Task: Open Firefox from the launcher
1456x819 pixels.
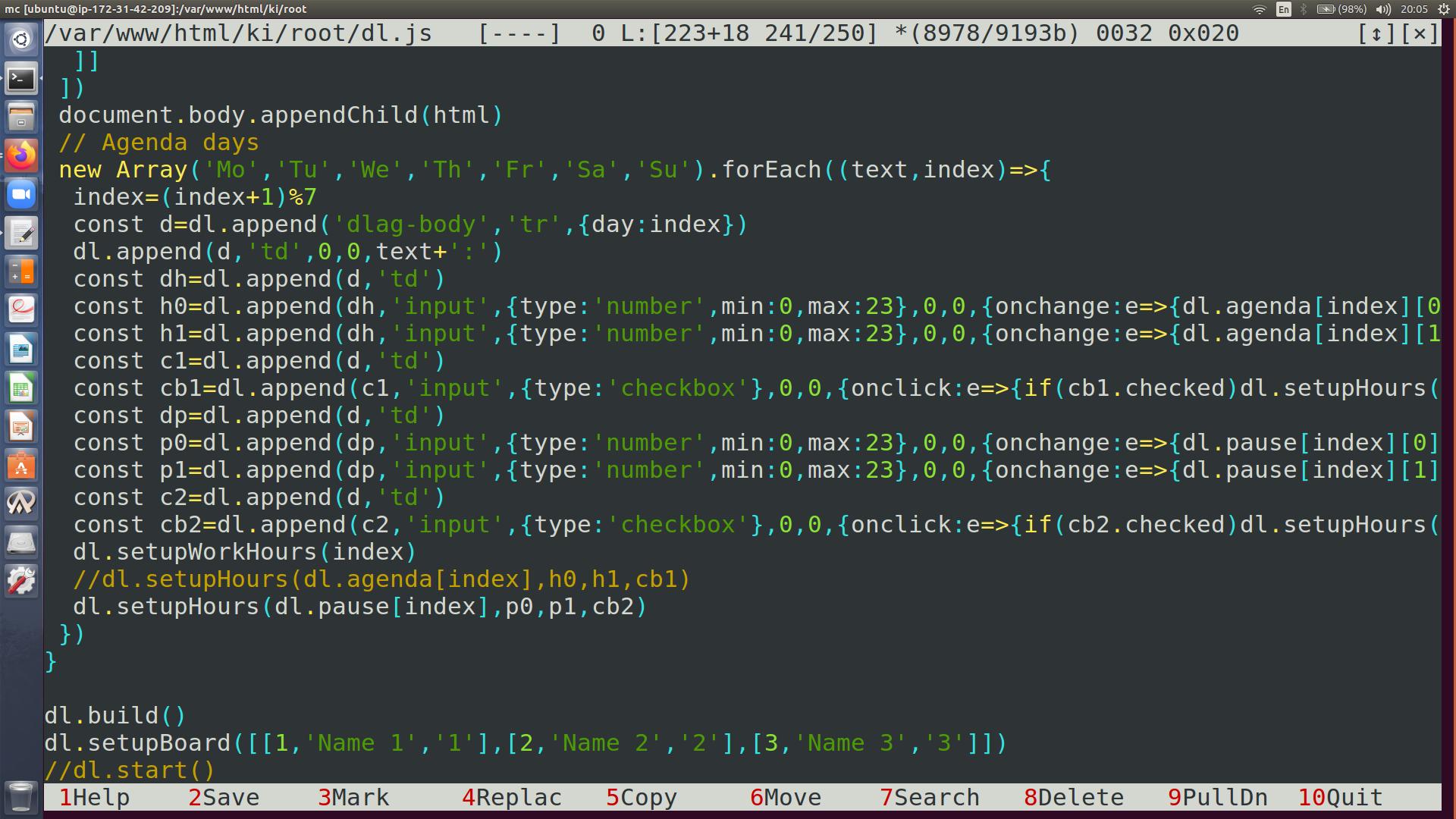Action: point(21,155)
